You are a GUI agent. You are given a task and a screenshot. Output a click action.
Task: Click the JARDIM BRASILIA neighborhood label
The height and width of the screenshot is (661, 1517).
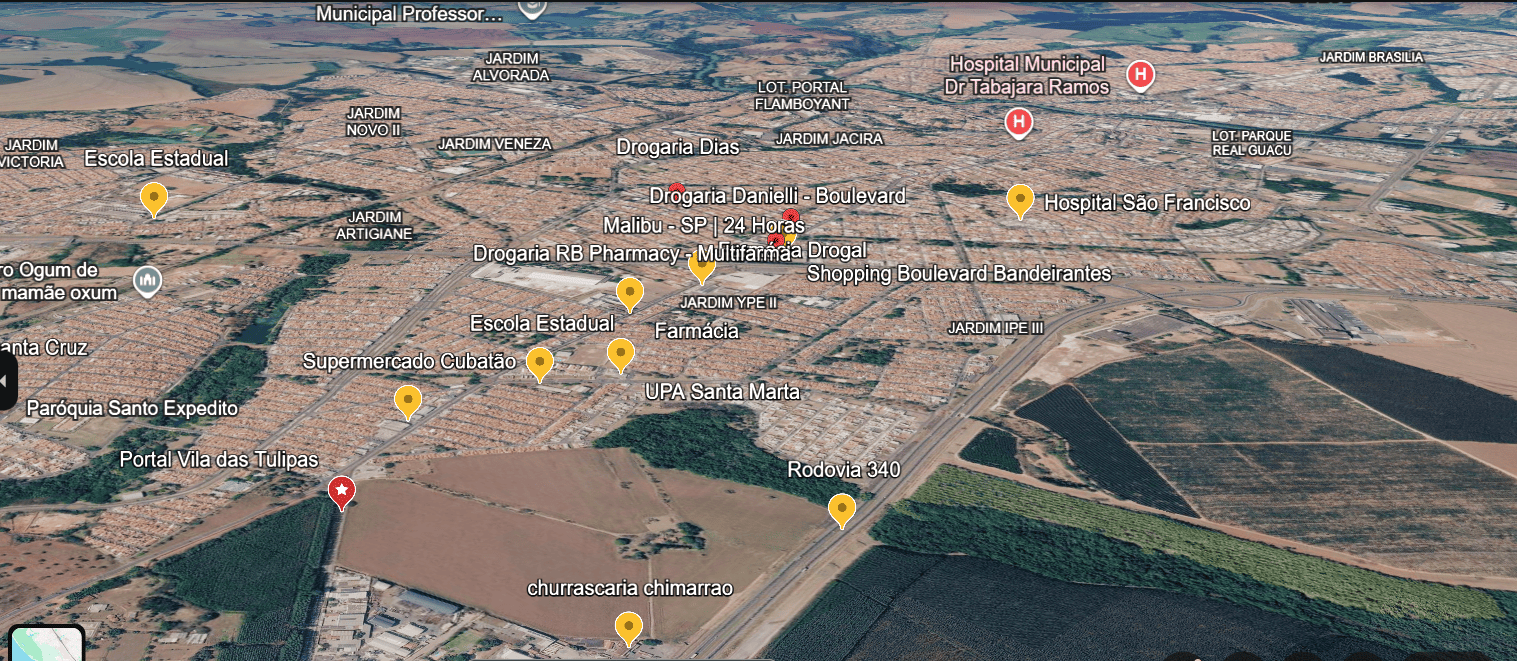pyautogui.click(x=1371, y=57)
